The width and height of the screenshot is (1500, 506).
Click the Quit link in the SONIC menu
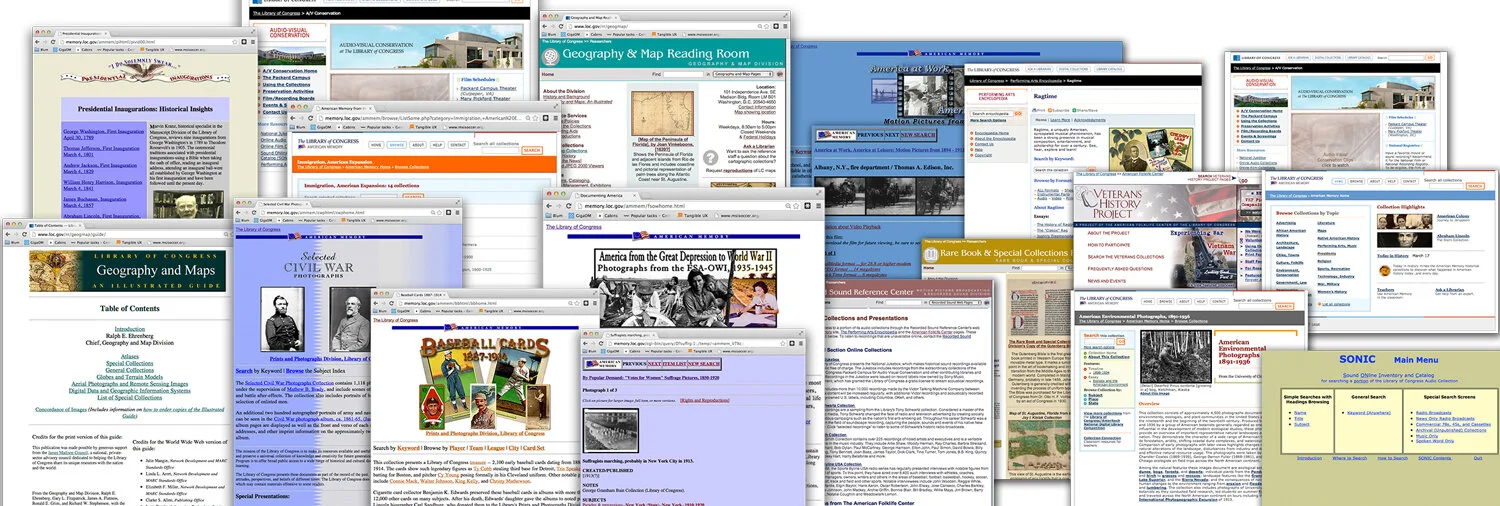1477,457
